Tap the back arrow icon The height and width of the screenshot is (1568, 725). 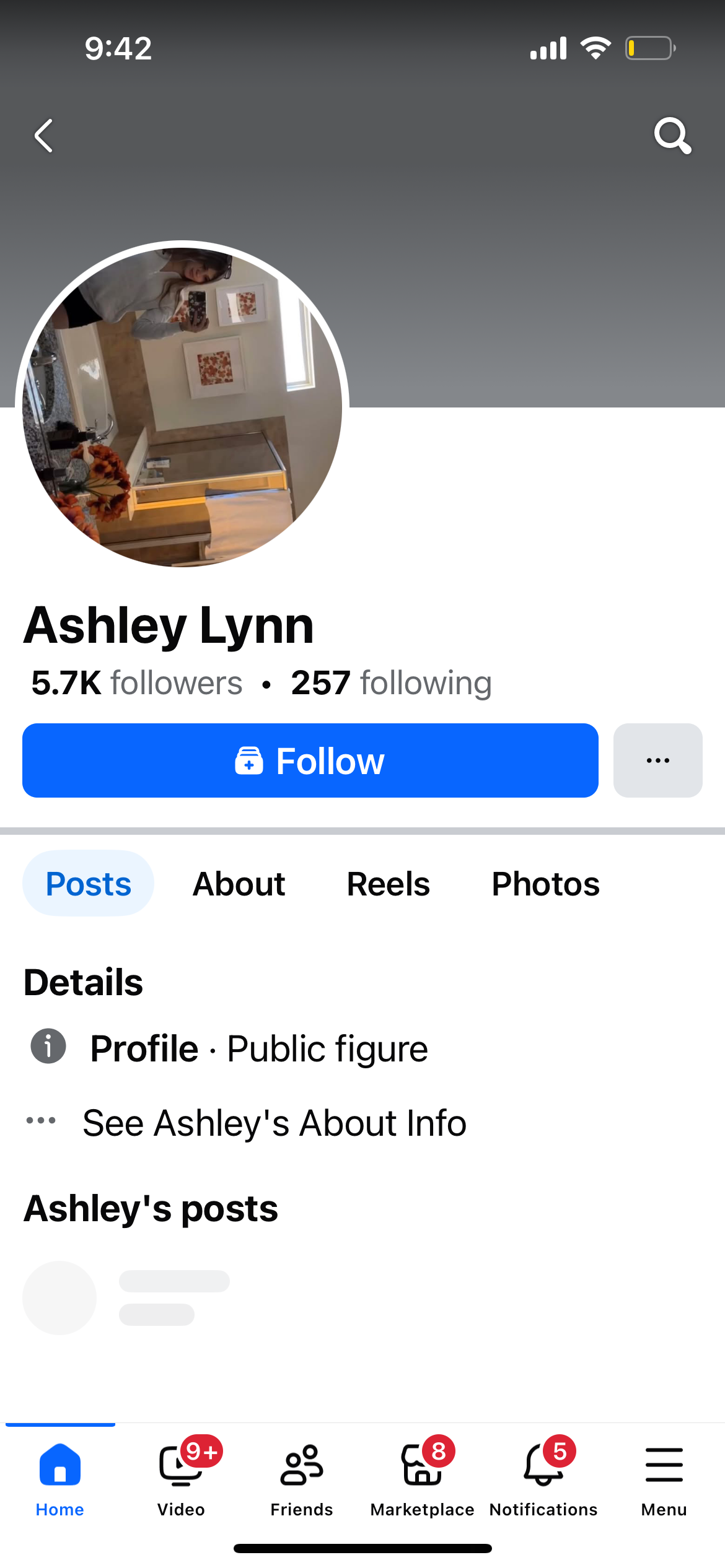click(43, 136)
